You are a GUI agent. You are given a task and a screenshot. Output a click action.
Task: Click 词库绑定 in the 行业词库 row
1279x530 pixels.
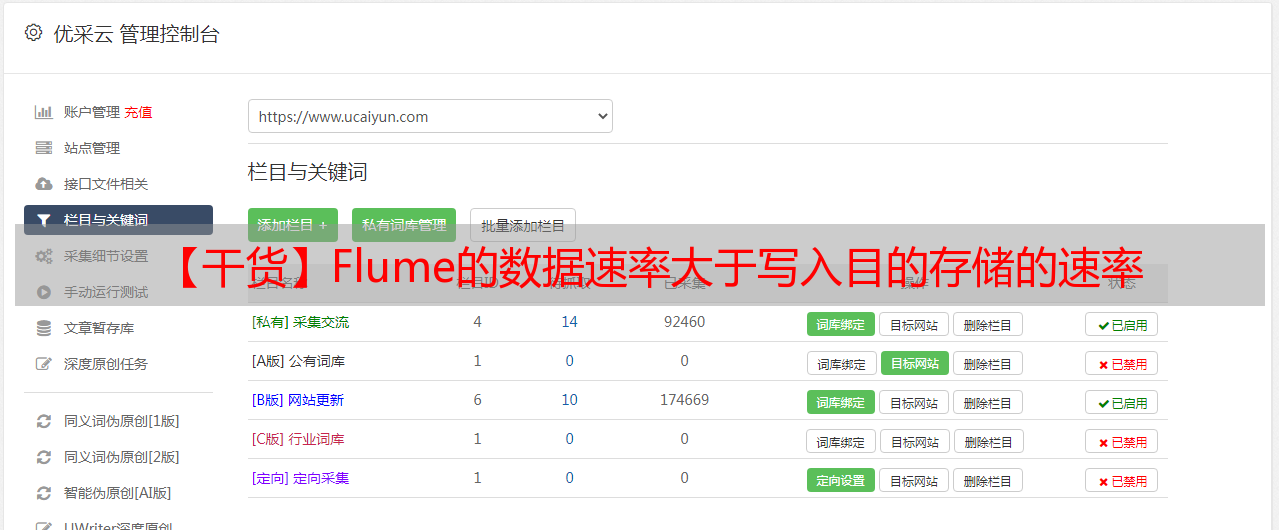[x=841, y=441]
